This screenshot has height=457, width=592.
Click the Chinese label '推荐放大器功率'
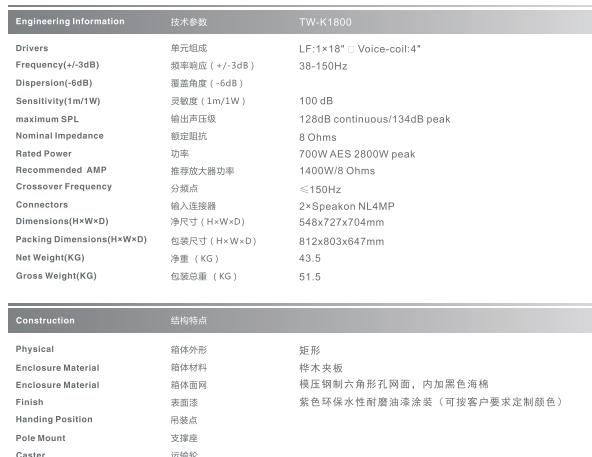(202, 171)
